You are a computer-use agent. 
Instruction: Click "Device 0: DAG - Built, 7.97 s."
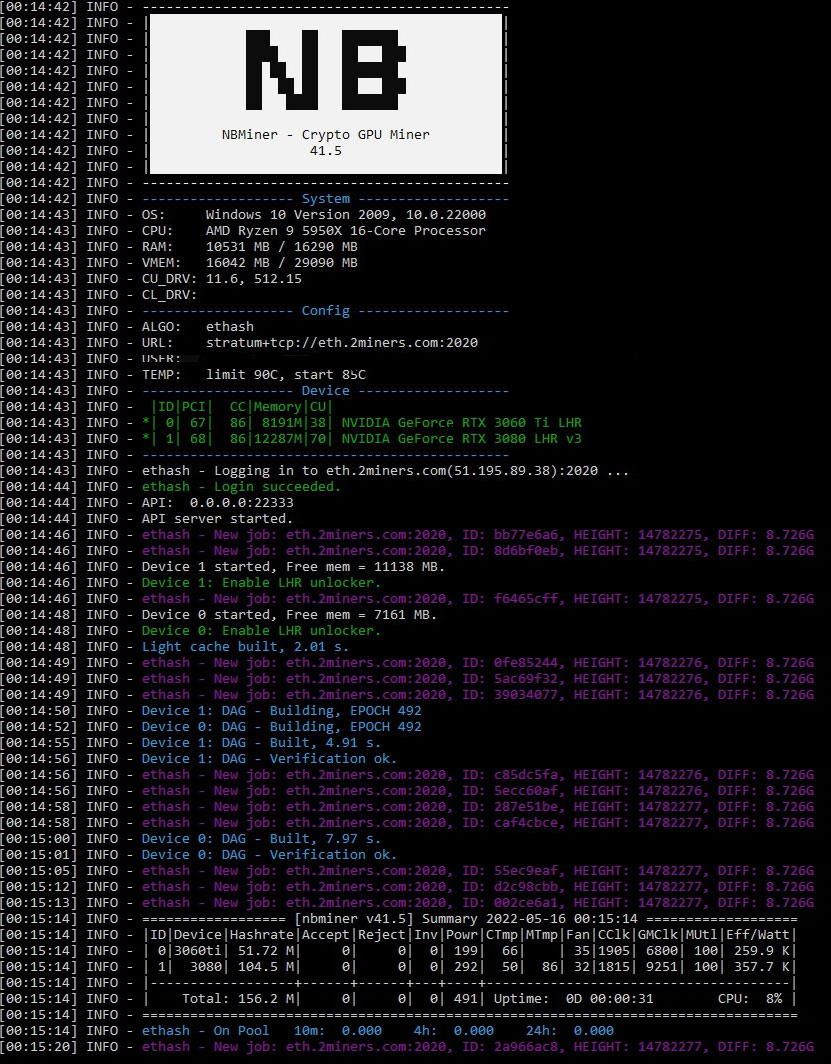(261, 839)
